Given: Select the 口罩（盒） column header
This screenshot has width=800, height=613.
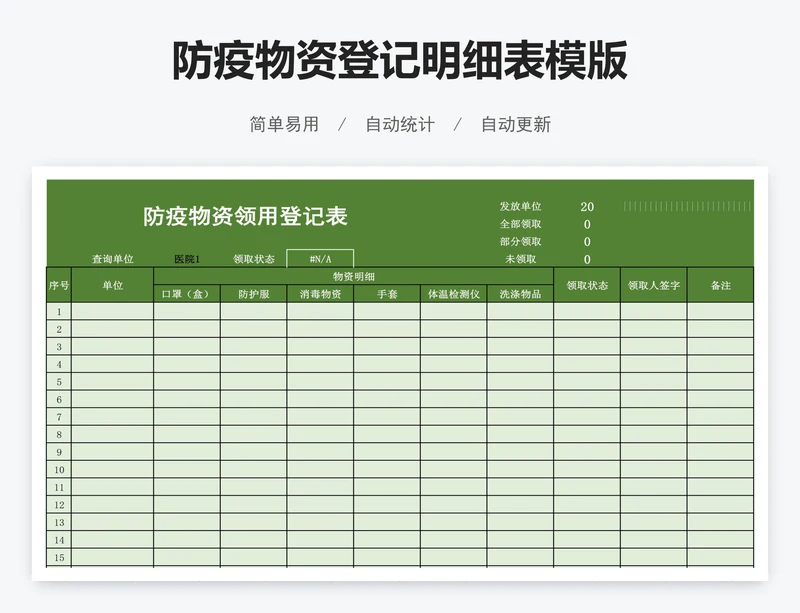Looking at the screenshot, I should [x=187, y=294].
